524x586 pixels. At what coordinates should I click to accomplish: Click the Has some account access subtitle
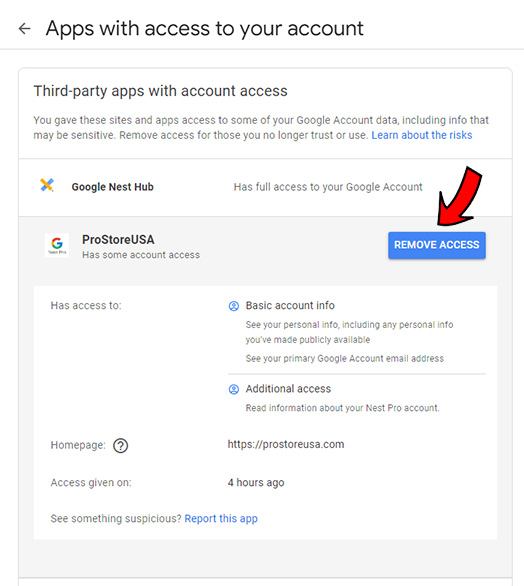coord(141,255)
